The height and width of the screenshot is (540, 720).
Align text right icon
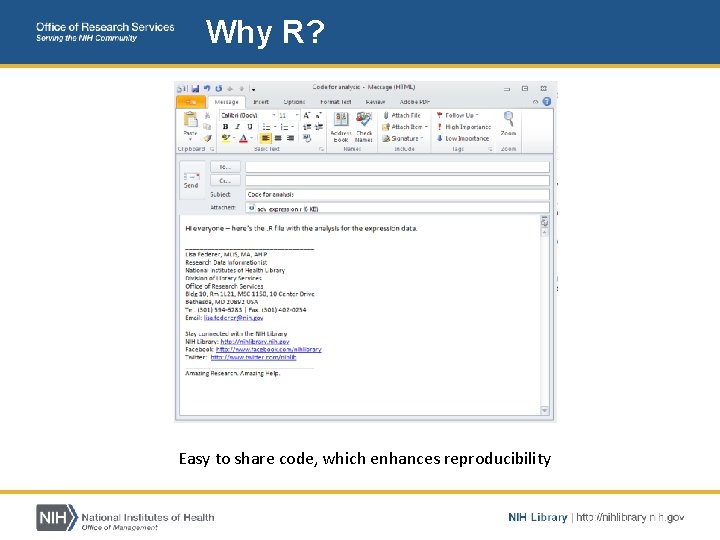click(x=290, y=138)
